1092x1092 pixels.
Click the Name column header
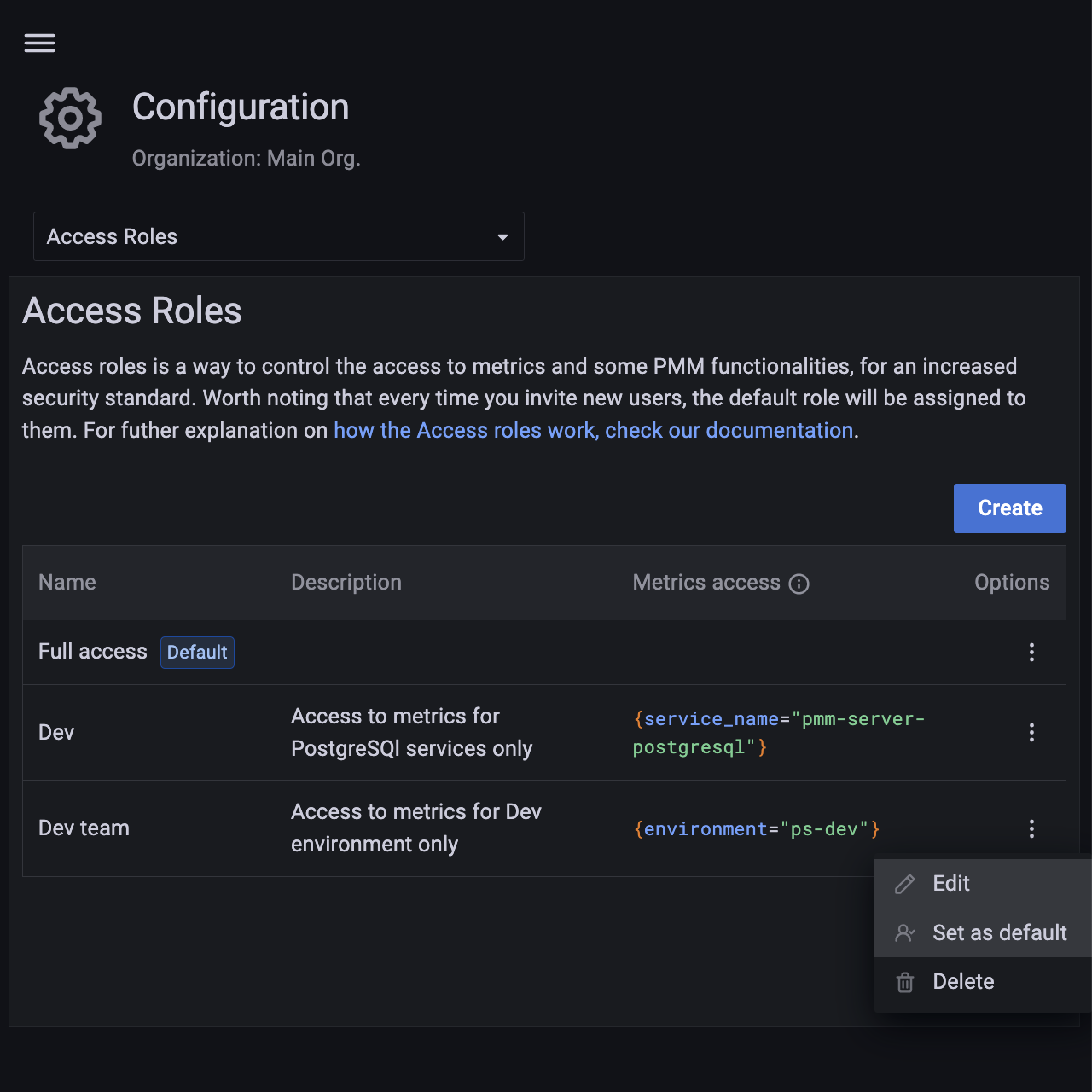coord(67,583)
